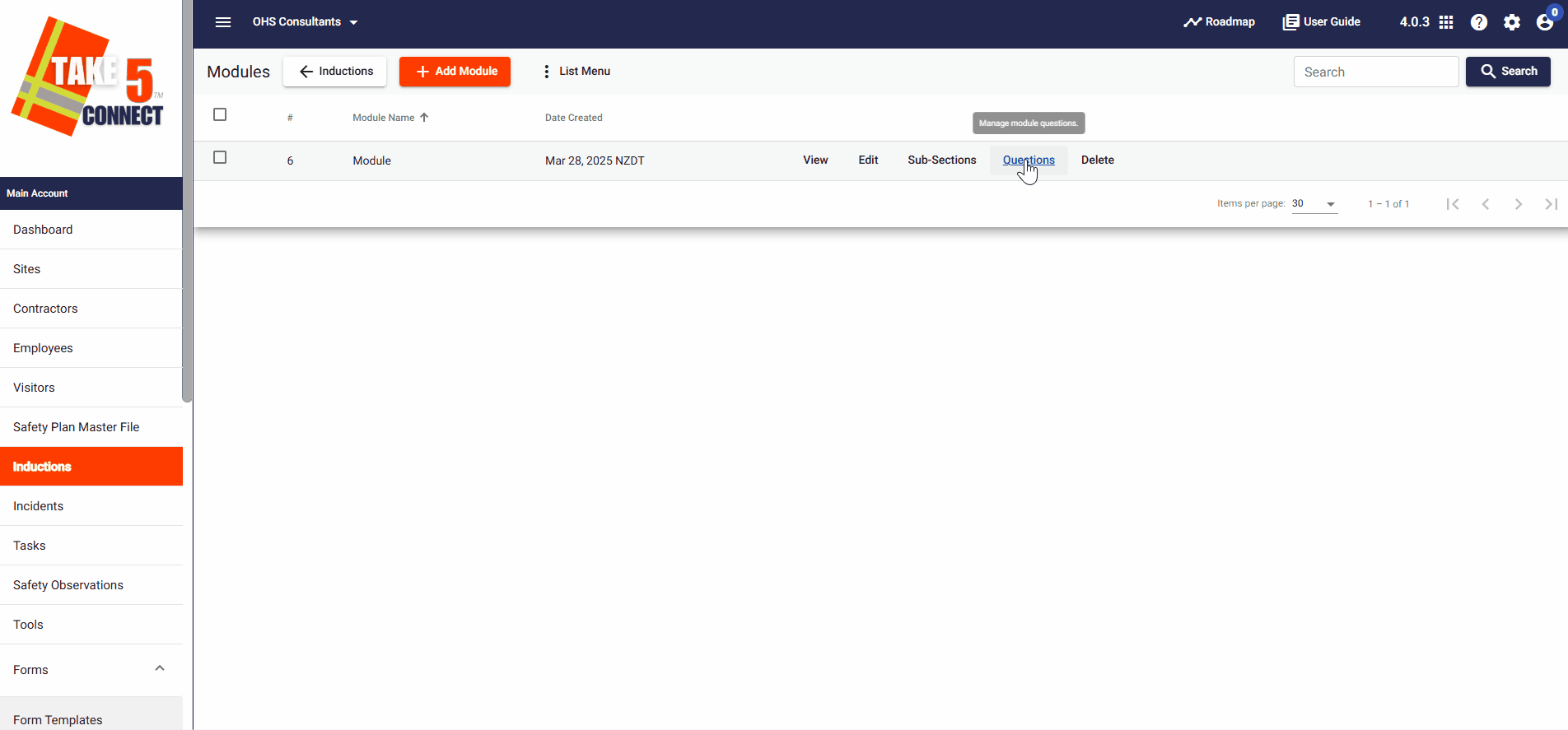Open the hamburger navigation menu

coord(223,22)
